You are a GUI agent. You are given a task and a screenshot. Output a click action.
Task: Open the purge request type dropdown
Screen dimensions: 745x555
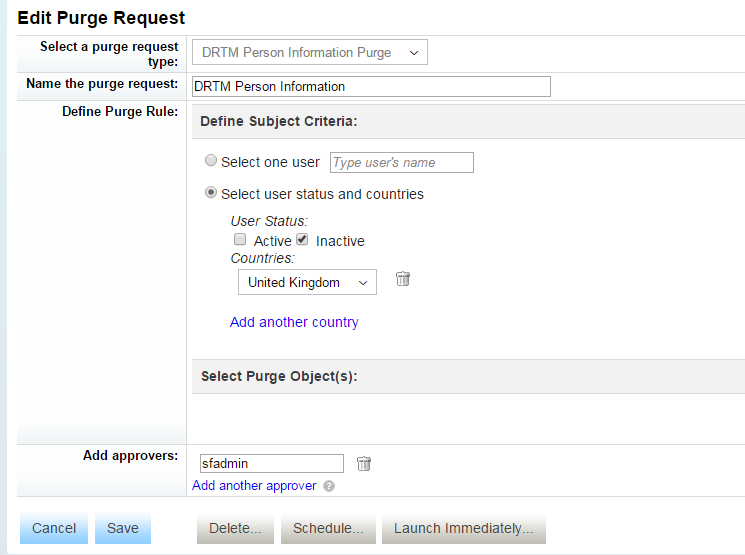coord(310,52)
